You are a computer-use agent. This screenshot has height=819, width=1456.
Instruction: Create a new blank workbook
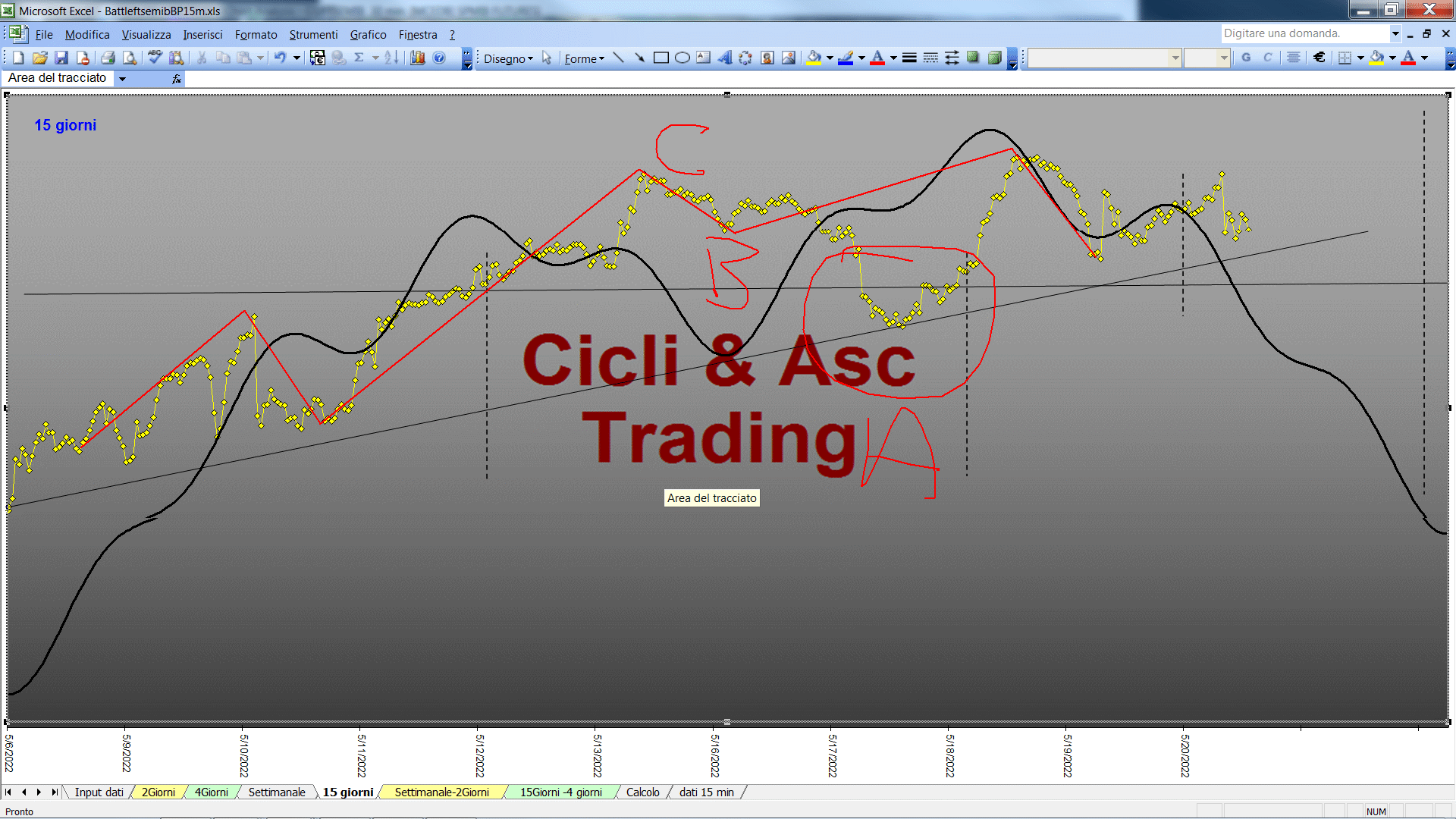tap(19, 58)
